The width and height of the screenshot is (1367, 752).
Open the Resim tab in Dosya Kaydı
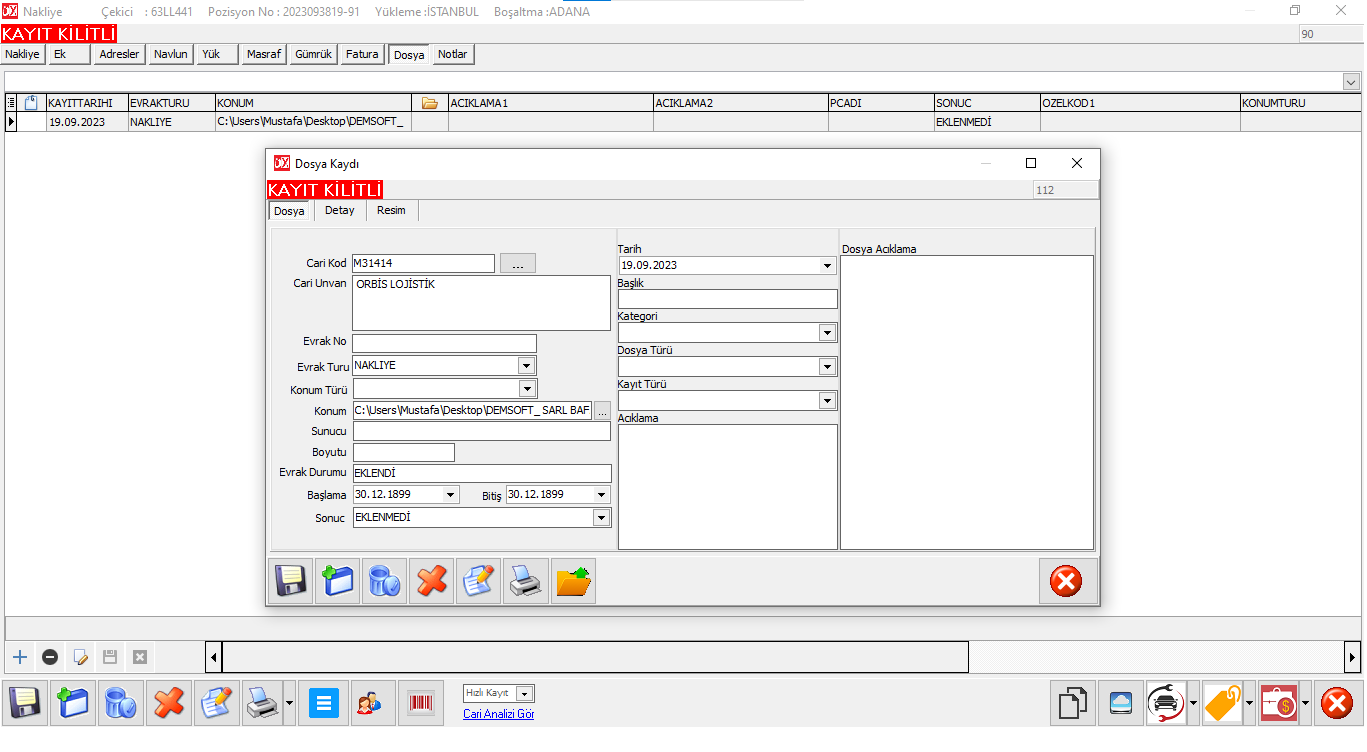click(x=391, y=211)
